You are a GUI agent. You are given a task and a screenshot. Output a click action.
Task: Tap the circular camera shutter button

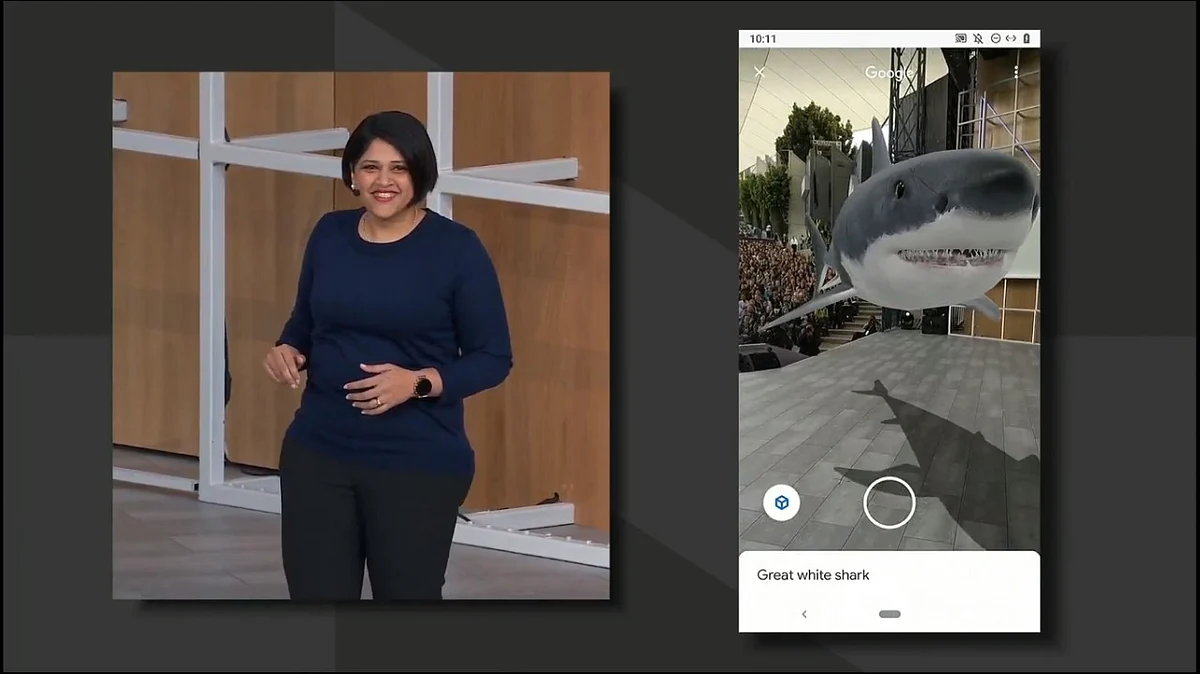889,502
